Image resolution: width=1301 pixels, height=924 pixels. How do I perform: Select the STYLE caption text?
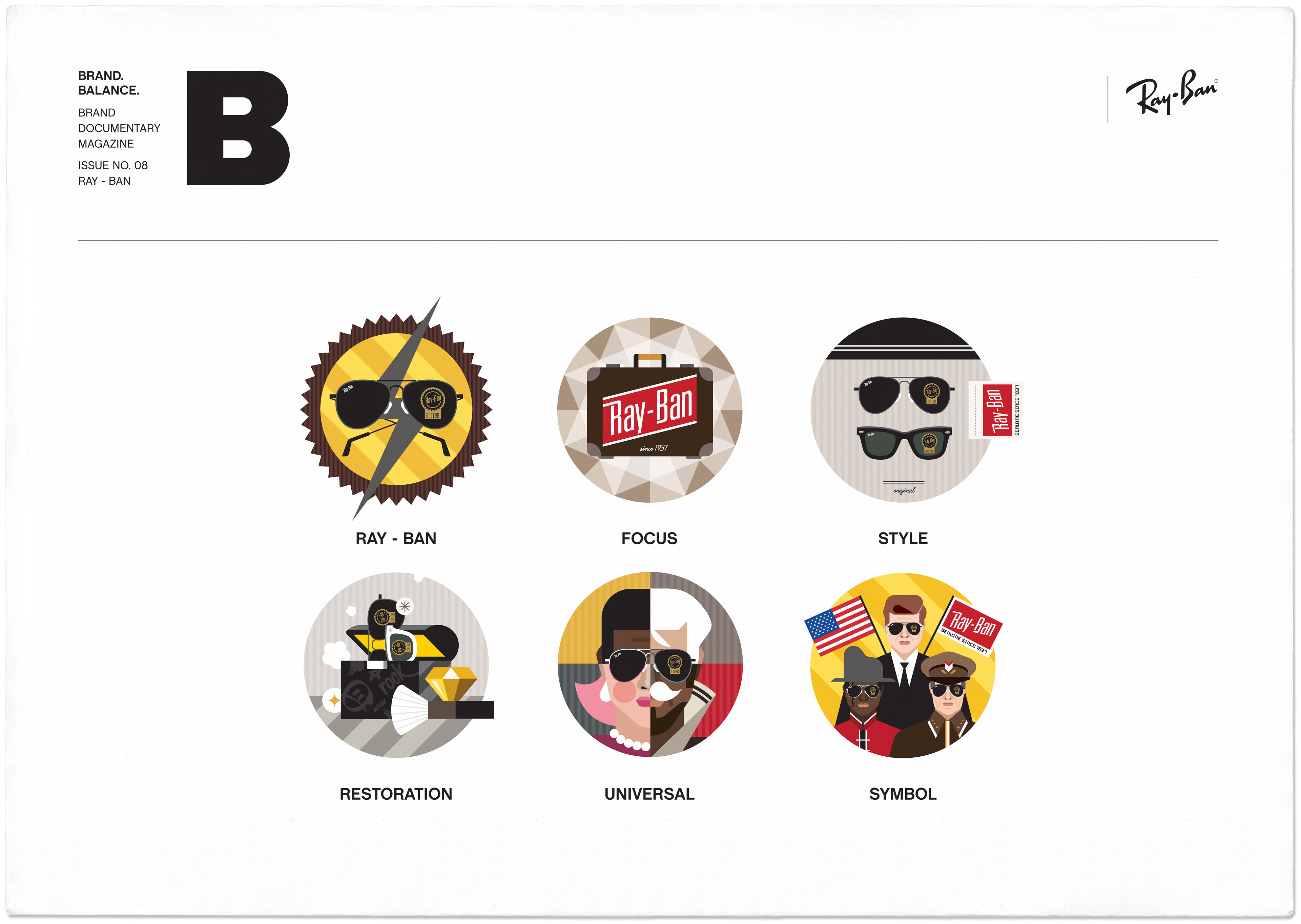pos(903,538)
